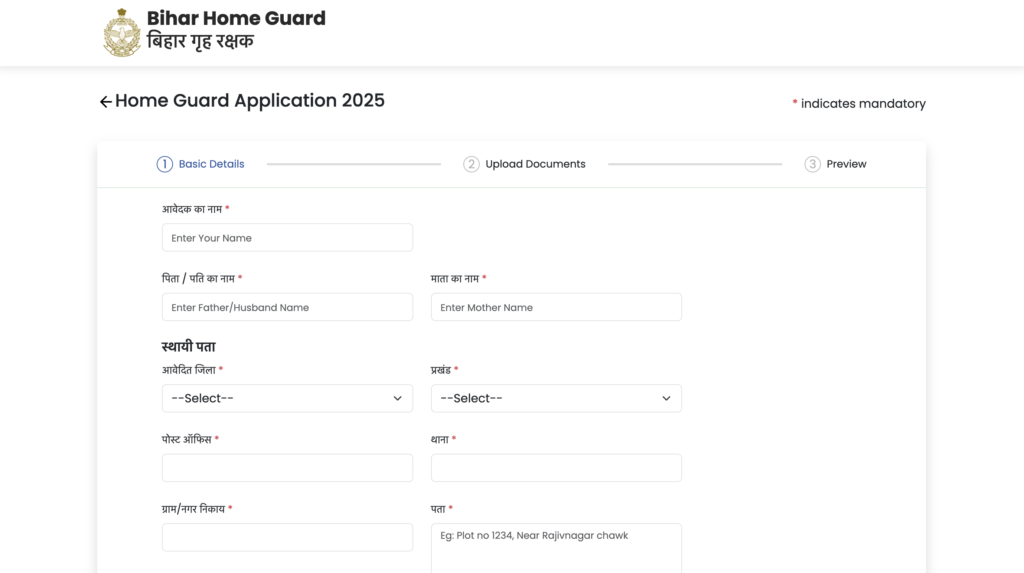This screenshot has height=573, width=1024.
Task: Click the step 3 circle icon
Action: click(812, 164)
